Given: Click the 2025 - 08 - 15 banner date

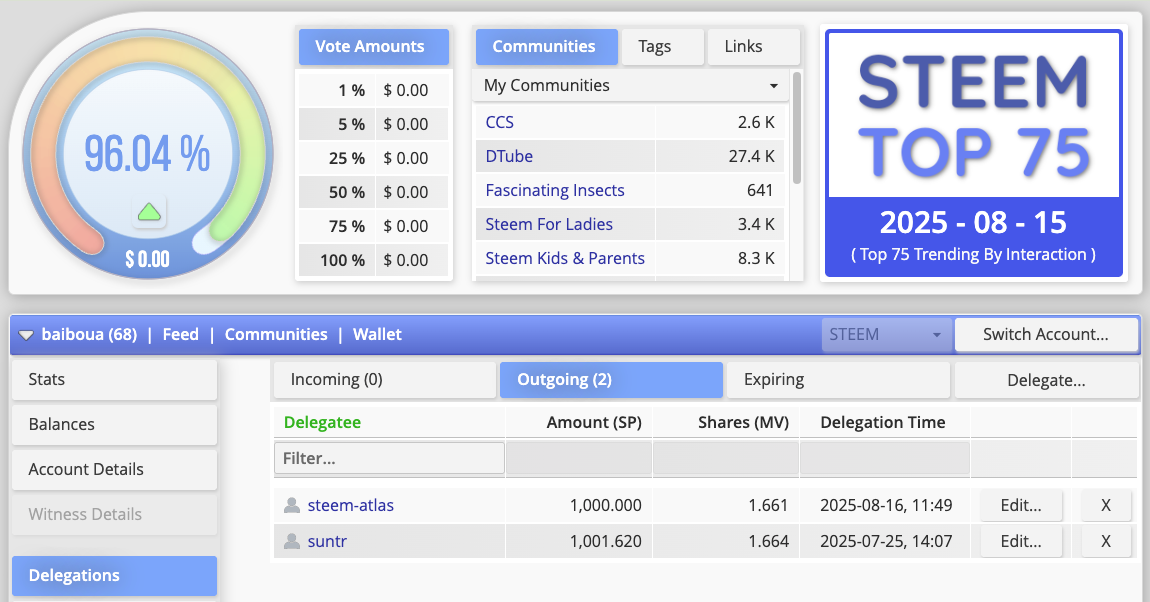Looking at the screenshot, I should coord(973,222).
